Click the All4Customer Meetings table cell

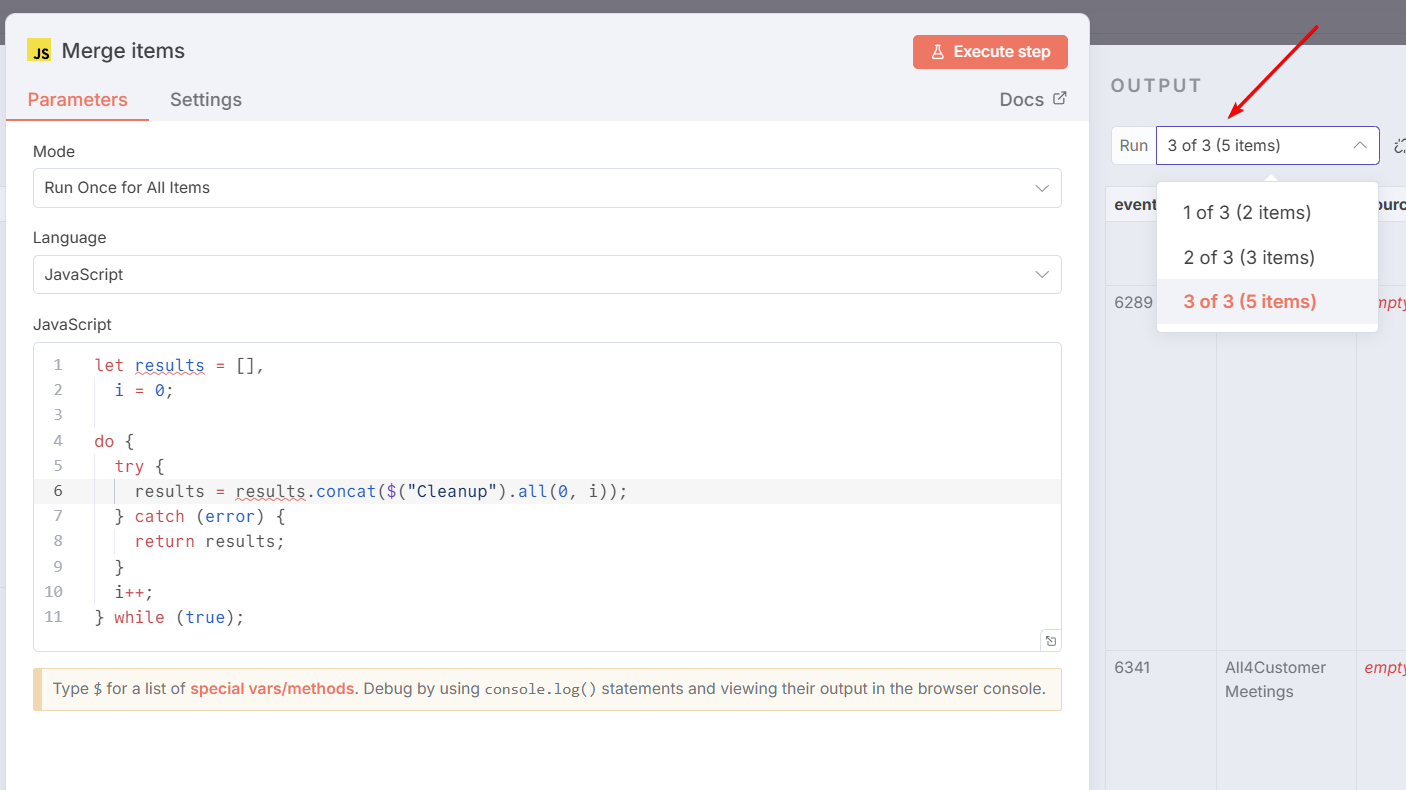coord(1275,680)
